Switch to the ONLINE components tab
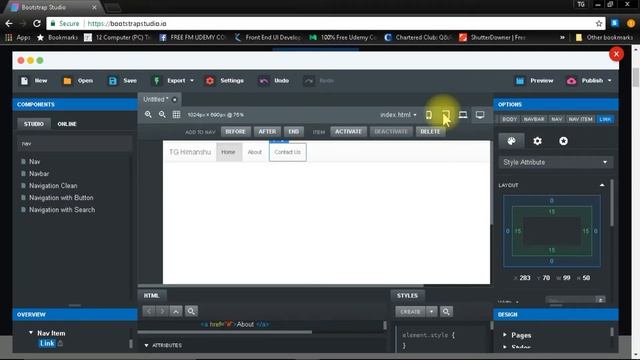Screen dimensions: 640x360 [67, 124]
